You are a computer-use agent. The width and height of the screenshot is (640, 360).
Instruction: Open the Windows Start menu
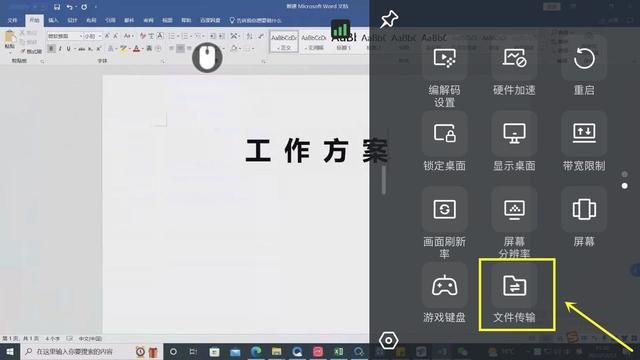point(10,351)
